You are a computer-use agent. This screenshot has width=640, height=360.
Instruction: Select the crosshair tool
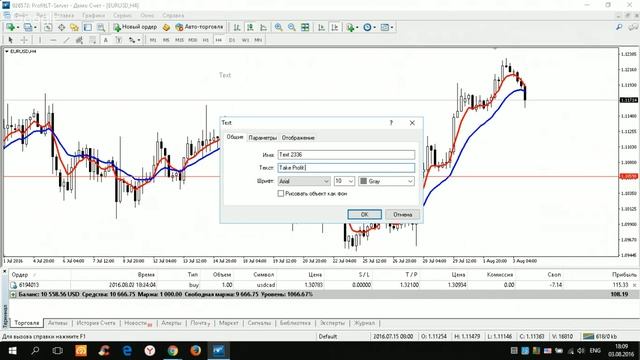point(24,40)
